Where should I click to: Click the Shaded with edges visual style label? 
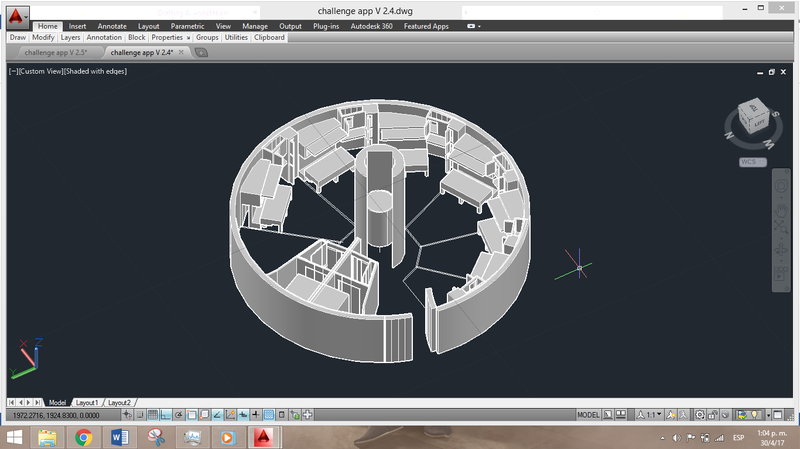coord(95,71)
